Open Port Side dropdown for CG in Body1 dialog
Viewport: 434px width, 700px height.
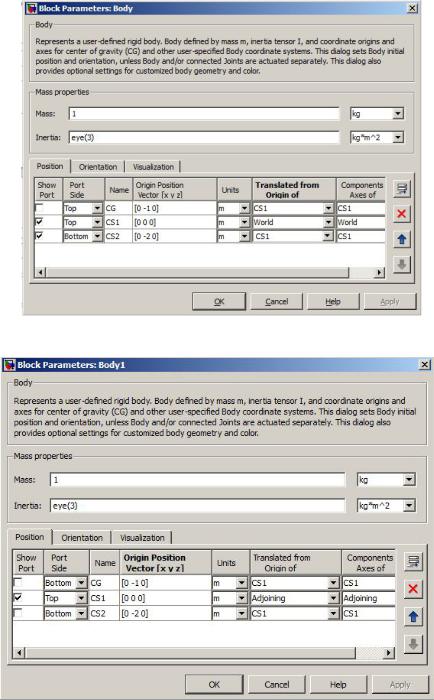(x=81, y=583)
